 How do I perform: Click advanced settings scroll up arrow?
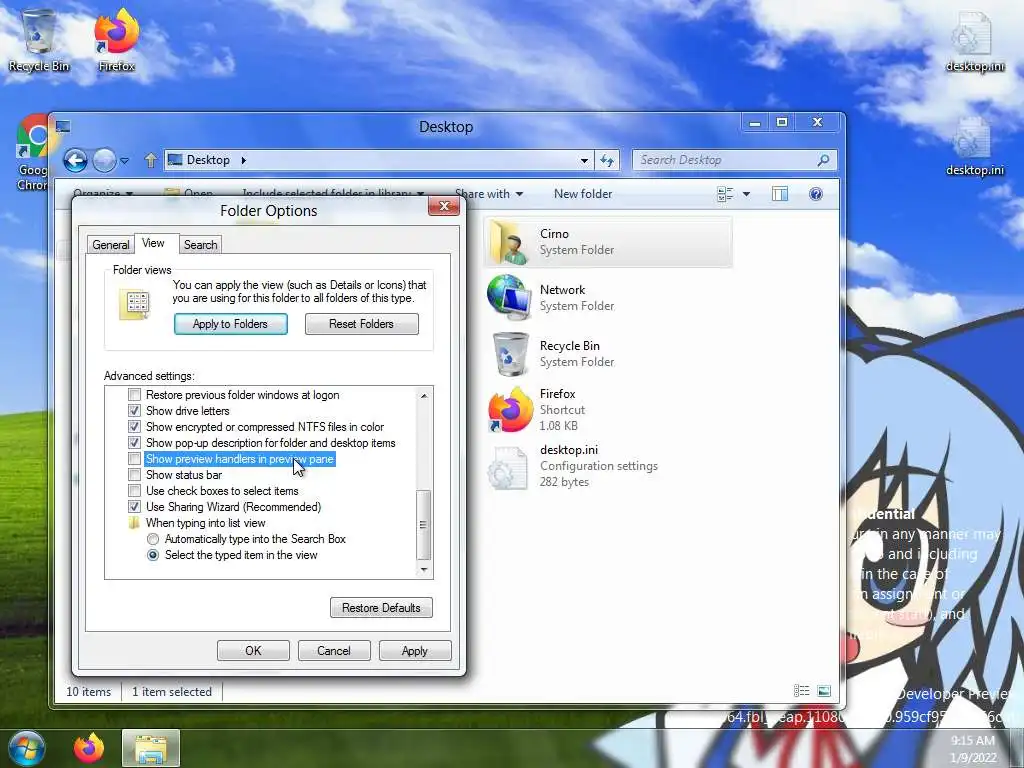point(424,395)
